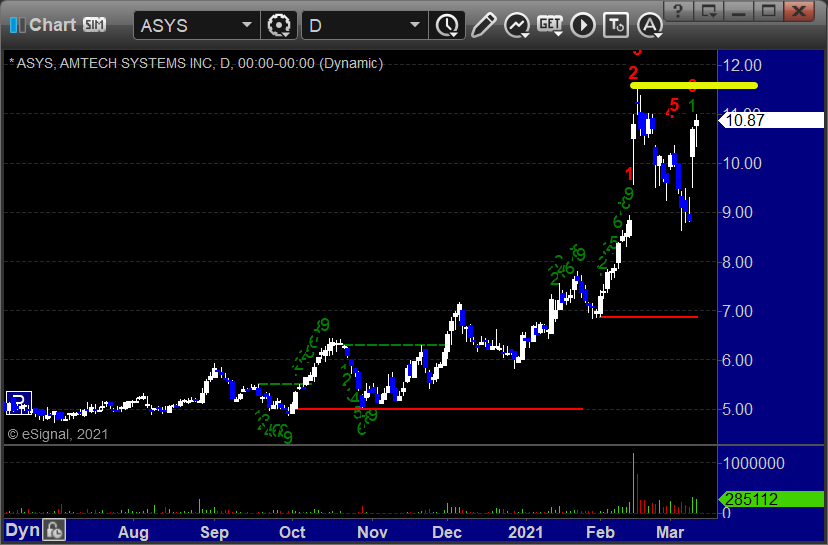Select the green dashed line near 6.30

(x=394, y=345)
